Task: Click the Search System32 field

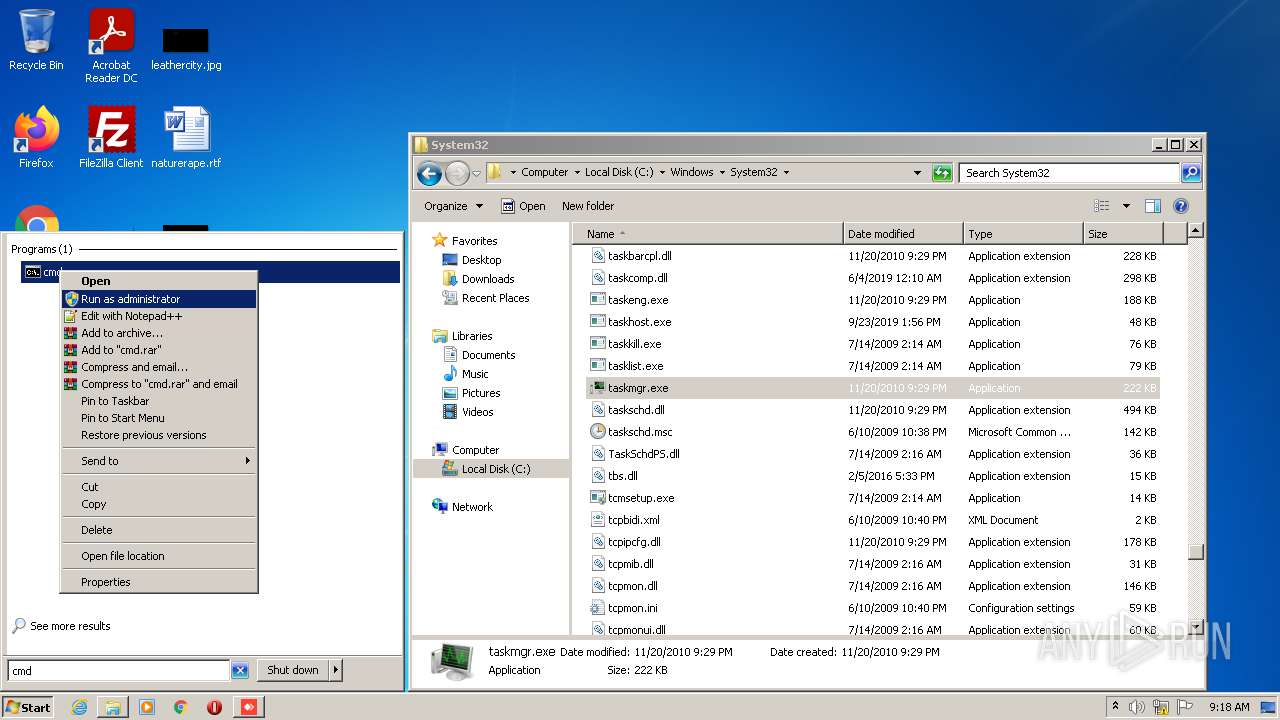Action: point(1069,173)
